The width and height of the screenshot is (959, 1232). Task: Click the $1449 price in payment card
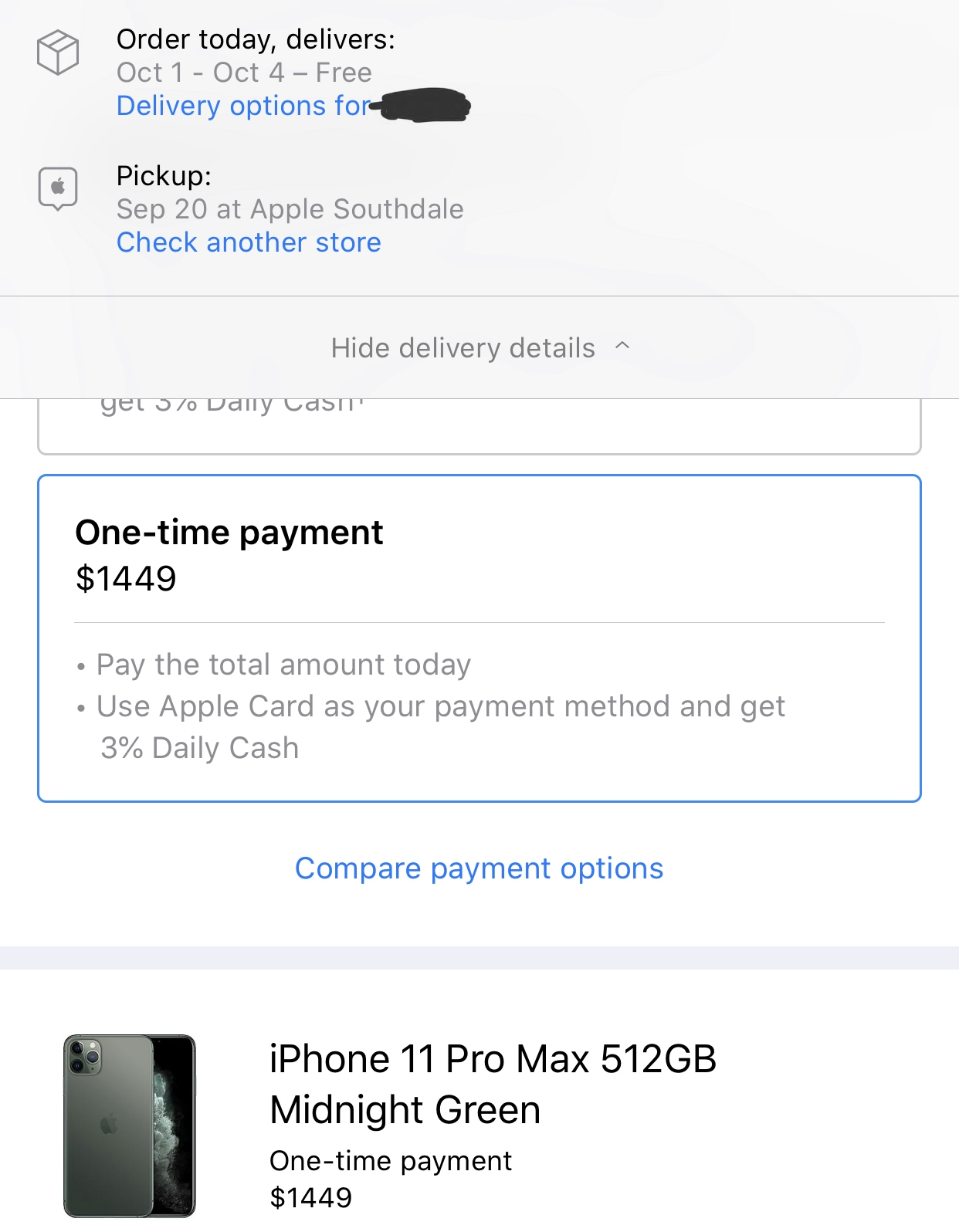(126, 579)
